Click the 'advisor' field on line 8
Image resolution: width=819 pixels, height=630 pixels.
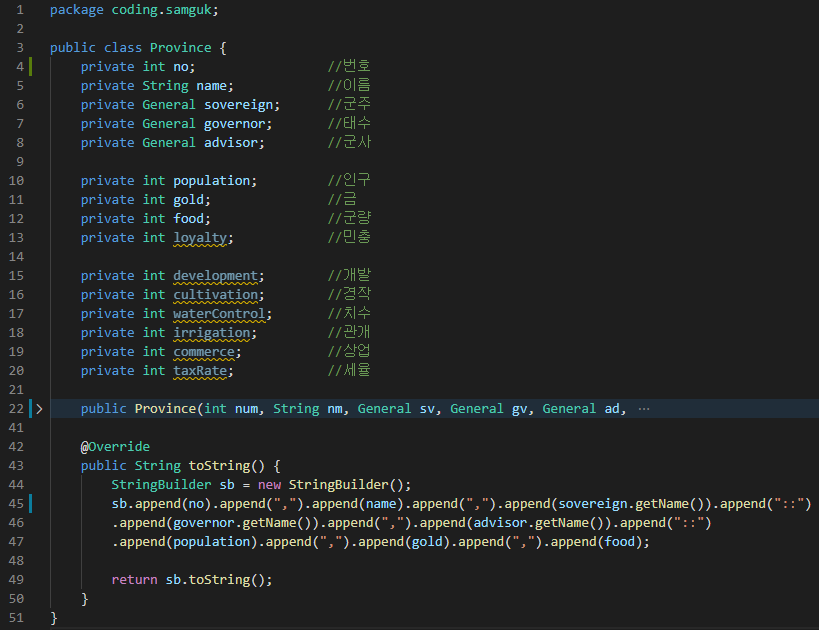point(231,143)
